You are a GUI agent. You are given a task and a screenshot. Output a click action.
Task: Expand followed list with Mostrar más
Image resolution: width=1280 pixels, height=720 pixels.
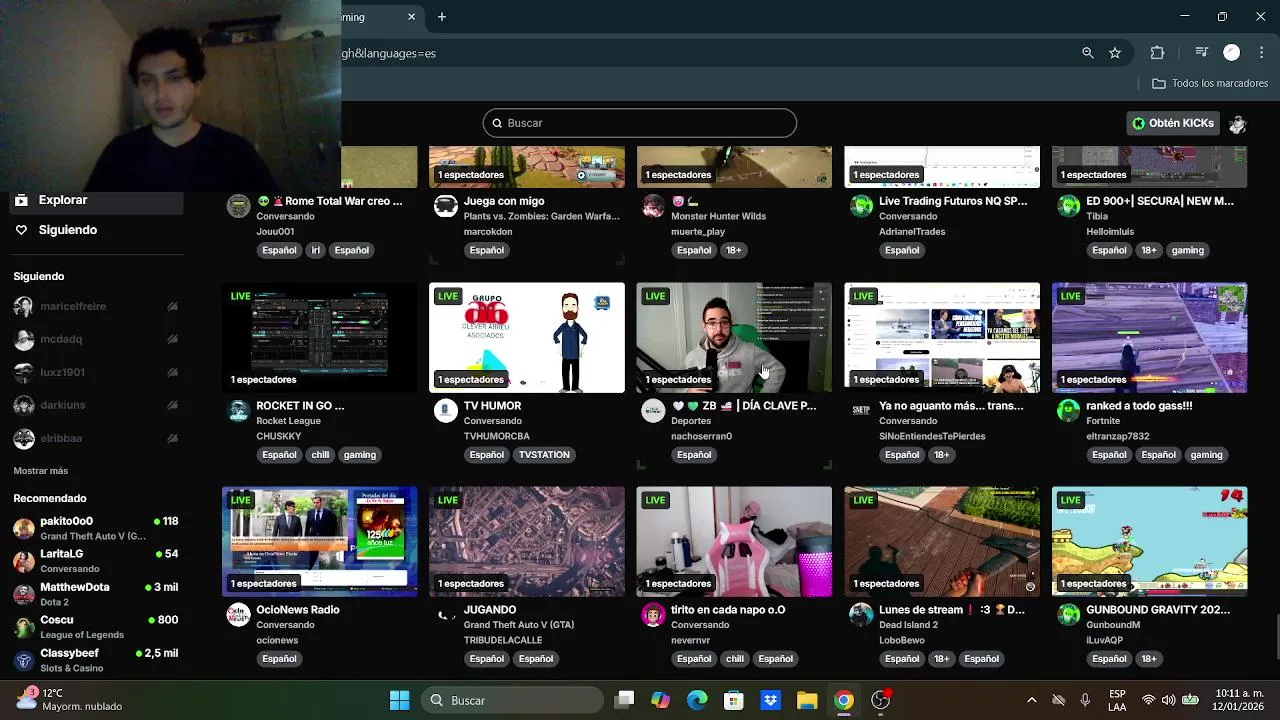click(x=41, y=471)
